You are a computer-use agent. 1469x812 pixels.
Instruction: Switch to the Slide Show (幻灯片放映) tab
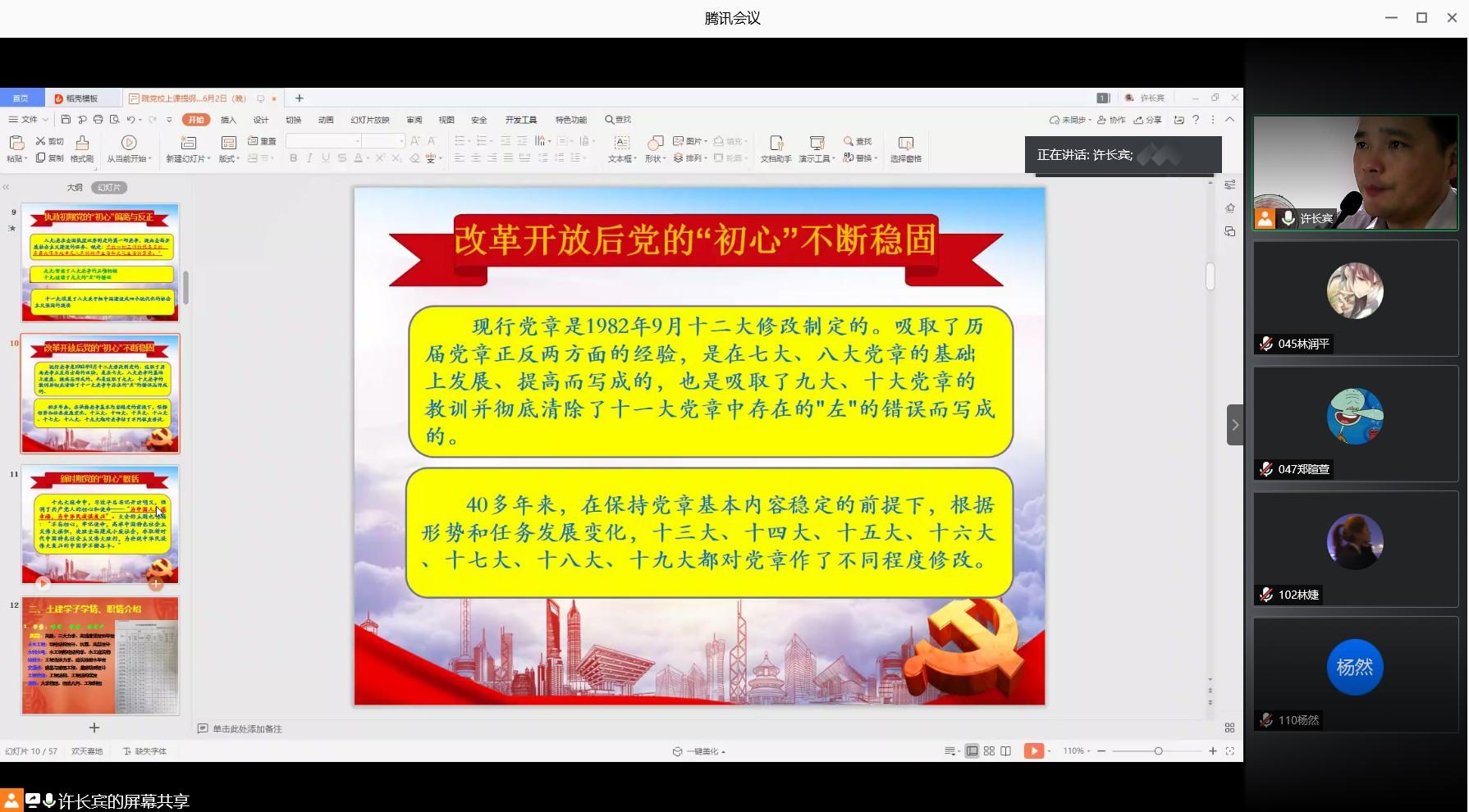[x=370, y=120]
